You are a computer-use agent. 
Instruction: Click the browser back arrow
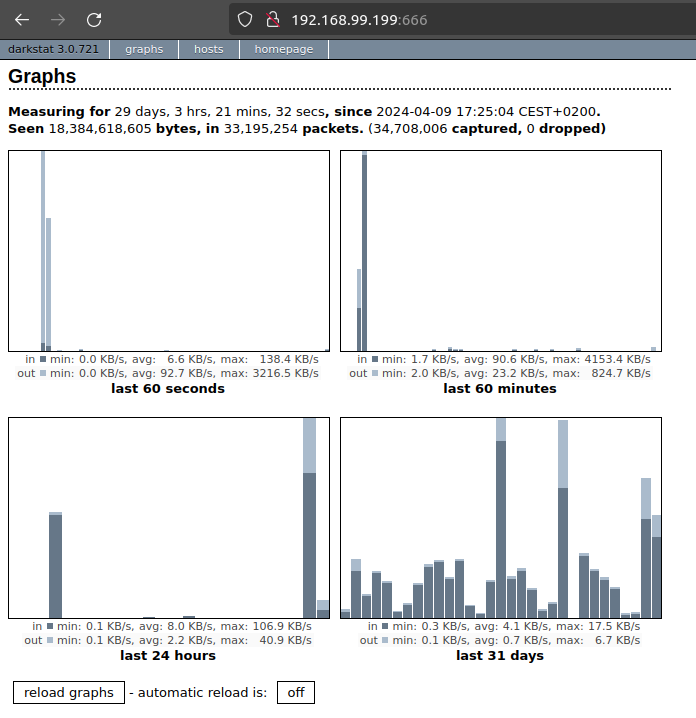[x=22, y=19]
